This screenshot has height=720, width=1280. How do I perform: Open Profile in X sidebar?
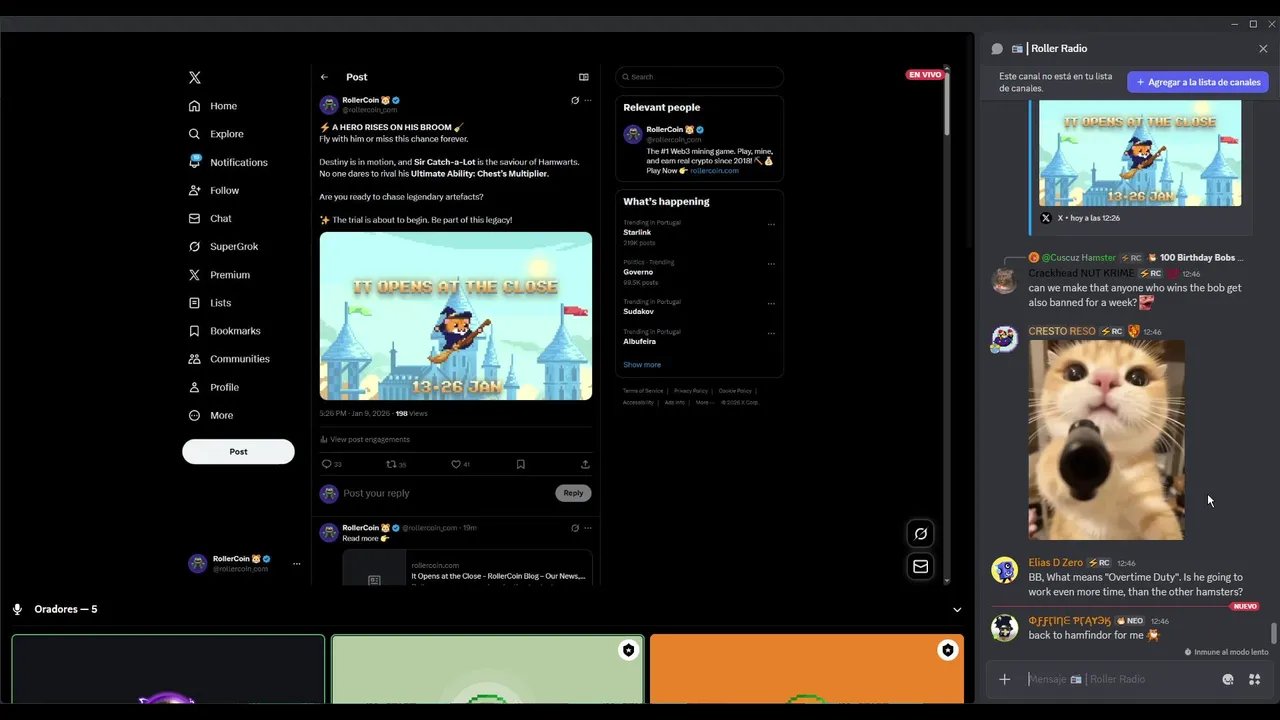pos(214,387)
